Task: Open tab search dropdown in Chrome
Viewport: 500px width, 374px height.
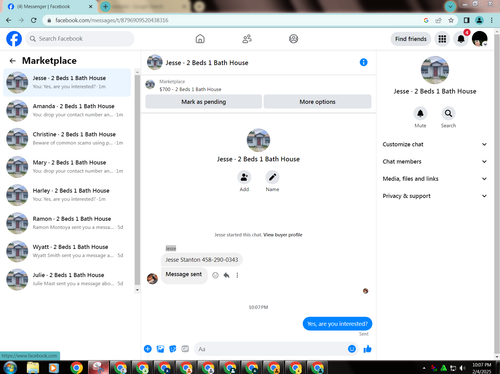Action: pyautogui.click(x=450, y=6)
